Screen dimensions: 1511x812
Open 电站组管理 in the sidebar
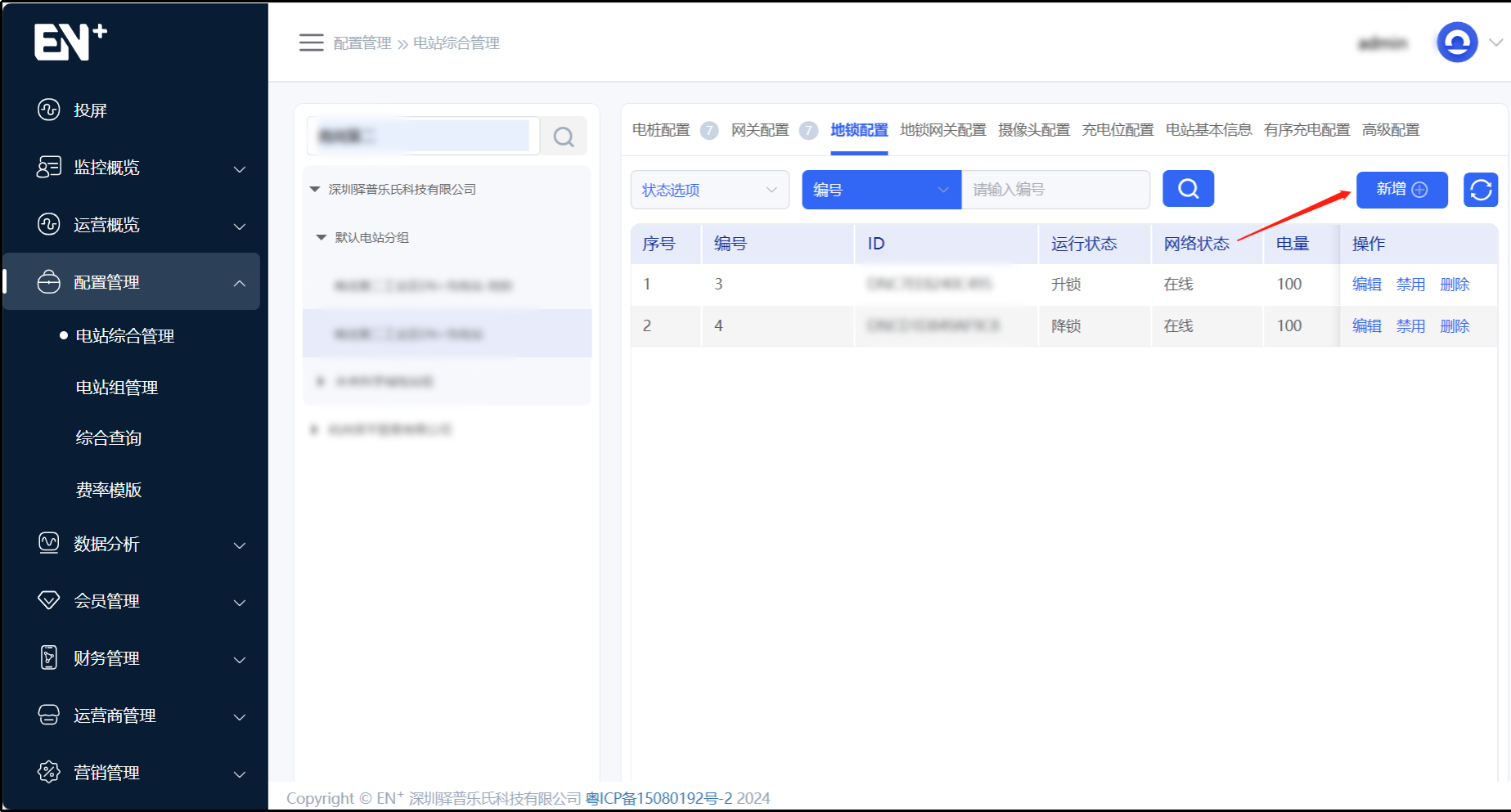[x=117, y=388]
